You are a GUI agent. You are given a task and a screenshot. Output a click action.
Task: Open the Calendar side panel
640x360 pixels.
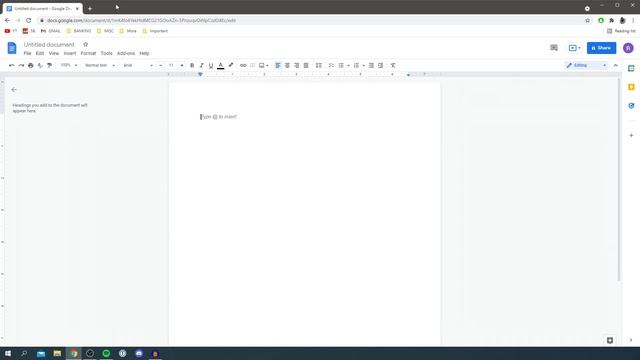click(x=631, y=68)
